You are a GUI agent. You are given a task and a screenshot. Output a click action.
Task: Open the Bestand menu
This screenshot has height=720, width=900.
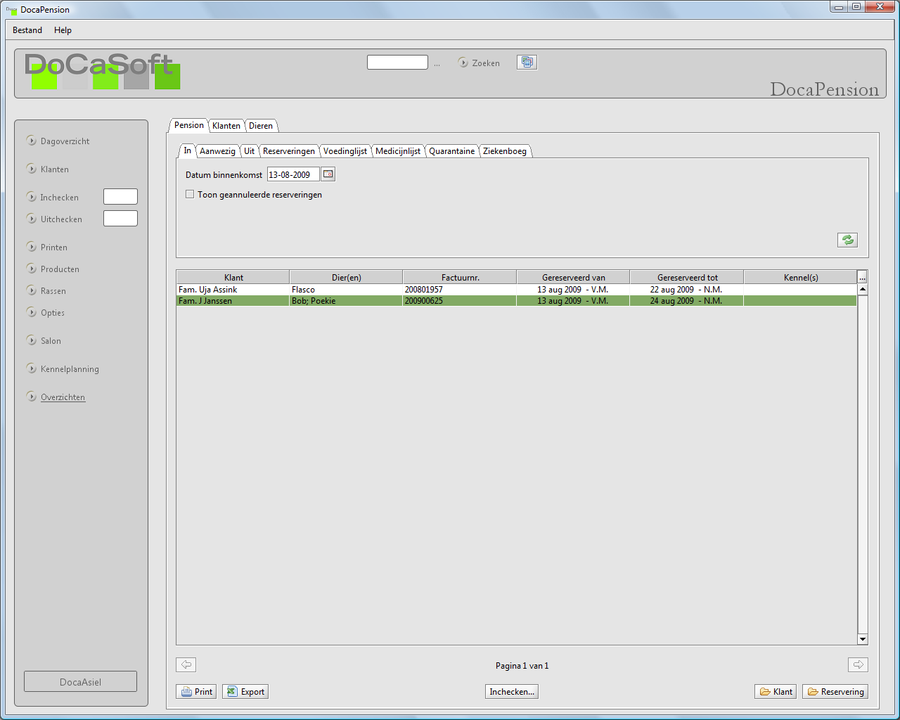[x=27, y=30]
